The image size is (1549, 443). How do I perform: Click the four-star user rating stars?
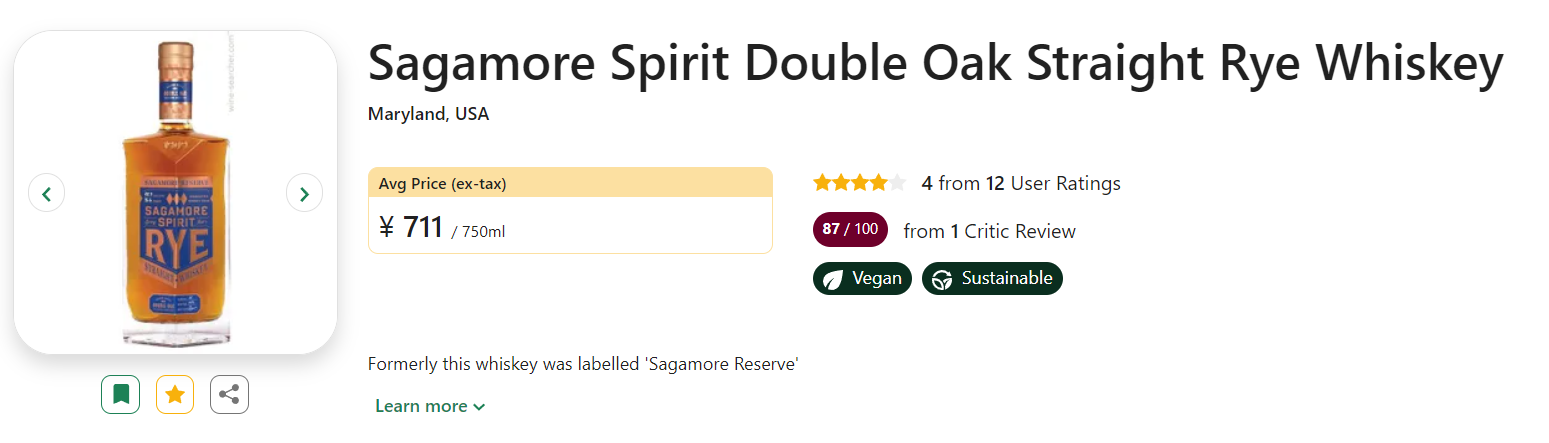pos(859,183)
